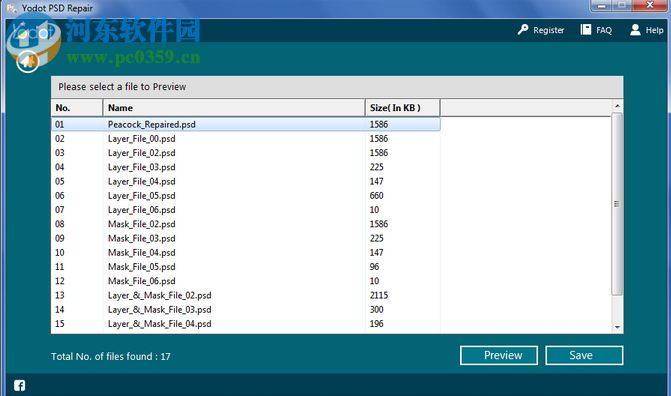The height and width of the screenshot is (396, 671).
Task: Sort by the Name column header
Action: click(234, 108)
